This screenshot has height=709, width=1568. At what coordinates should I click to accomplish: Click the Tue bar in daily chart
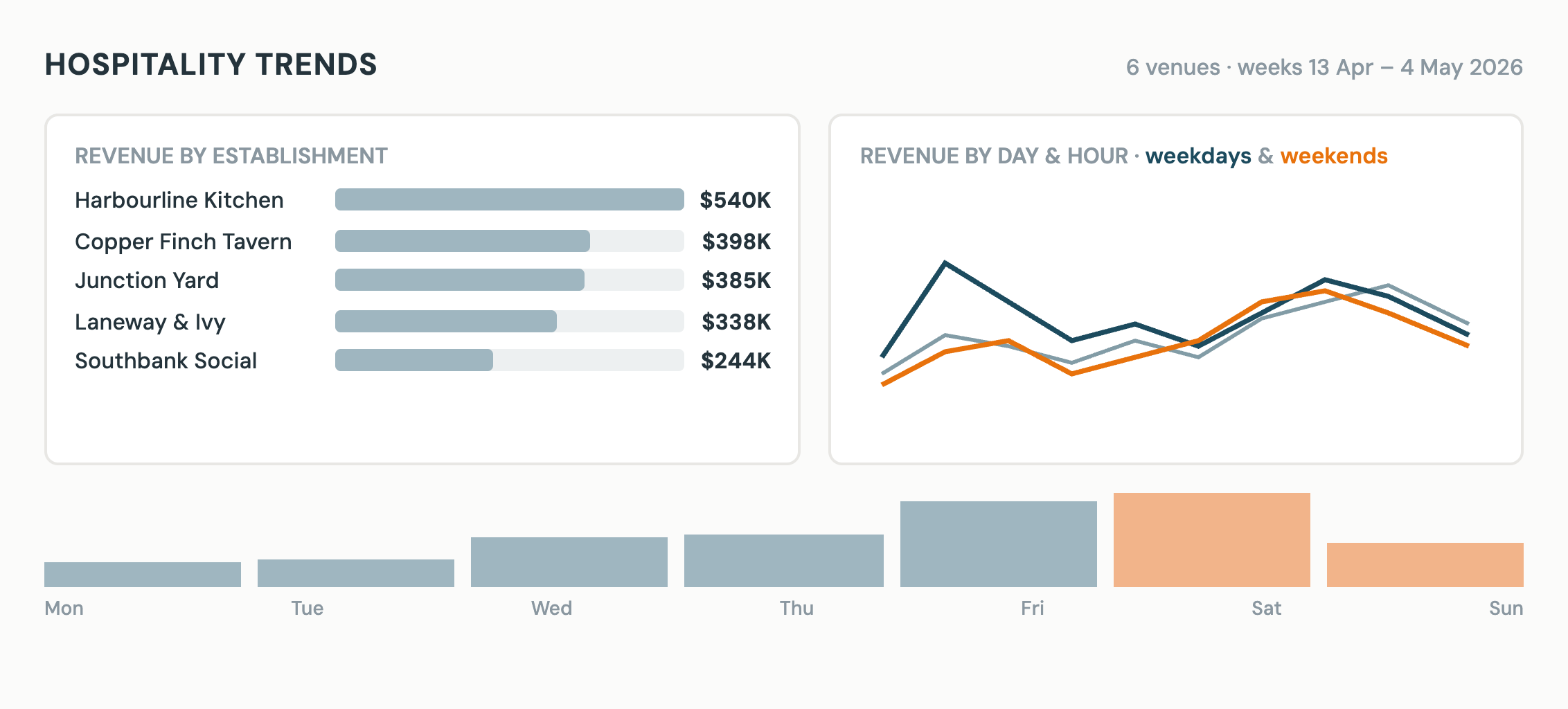356,573
